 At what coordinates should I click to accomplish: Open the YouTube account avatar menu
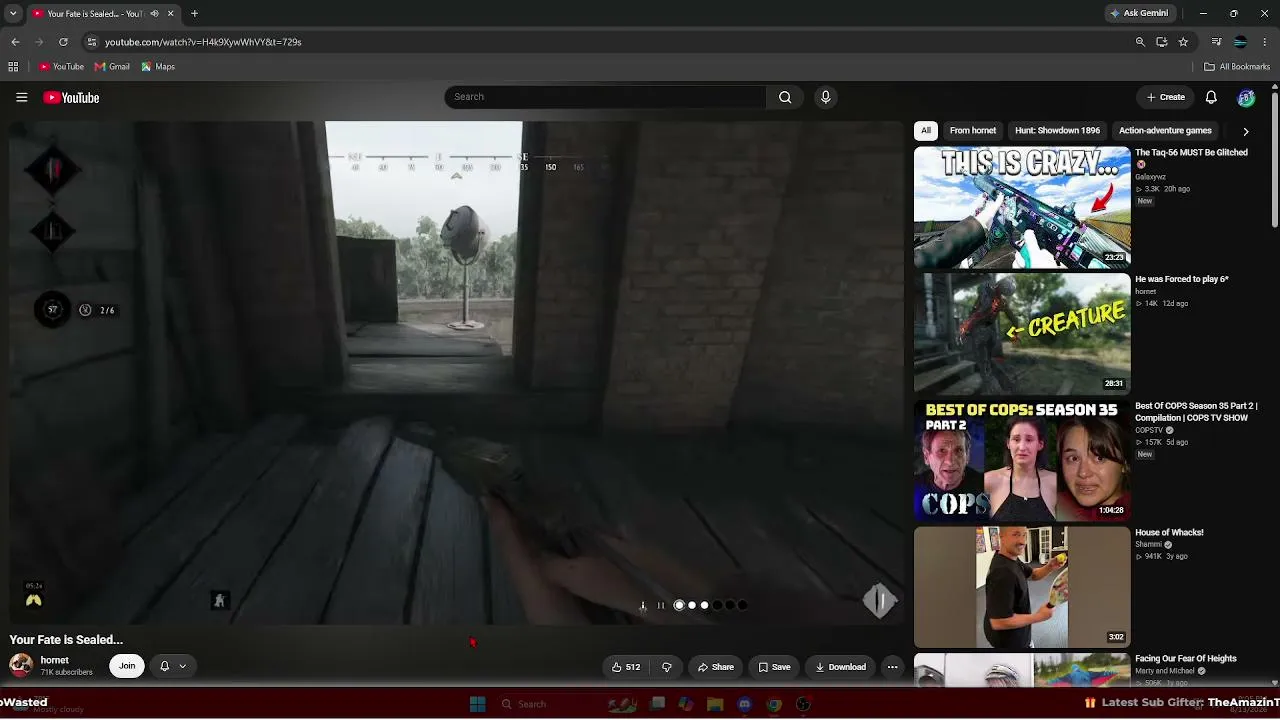coord(1246,97)
